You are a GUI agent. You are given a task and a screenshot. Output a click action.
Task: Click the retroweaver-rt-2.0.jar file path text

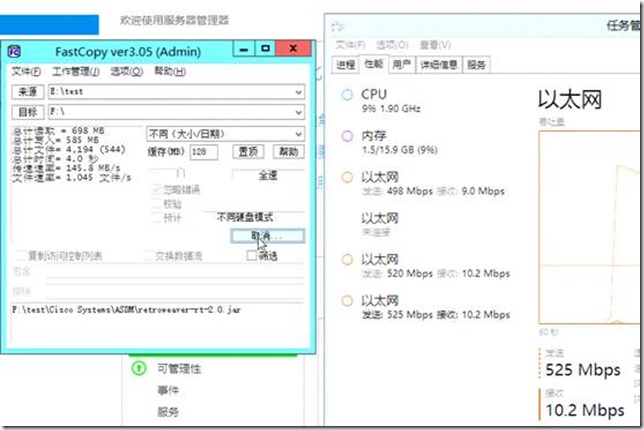[x=126, y=310]
